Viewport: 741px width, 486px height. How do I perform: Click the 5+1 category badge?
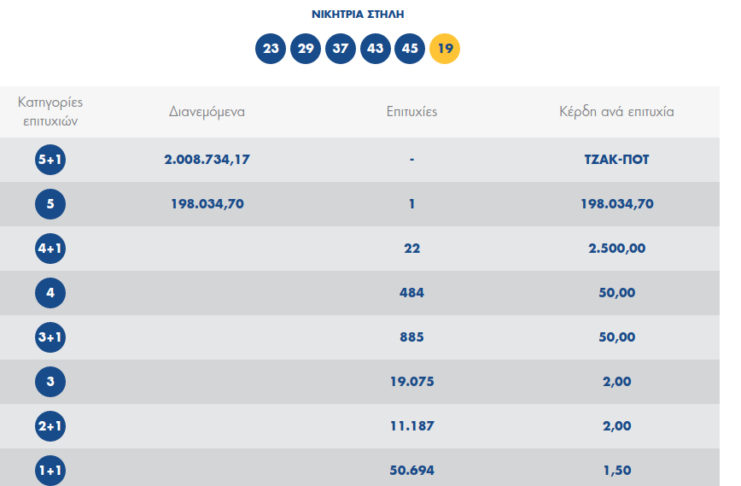pos(50,160)
